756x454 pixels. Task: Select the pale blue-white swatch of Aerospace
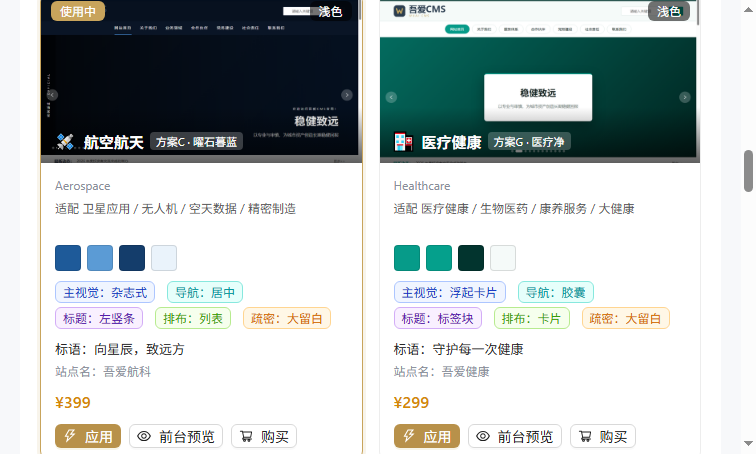[x=164, y=258]
